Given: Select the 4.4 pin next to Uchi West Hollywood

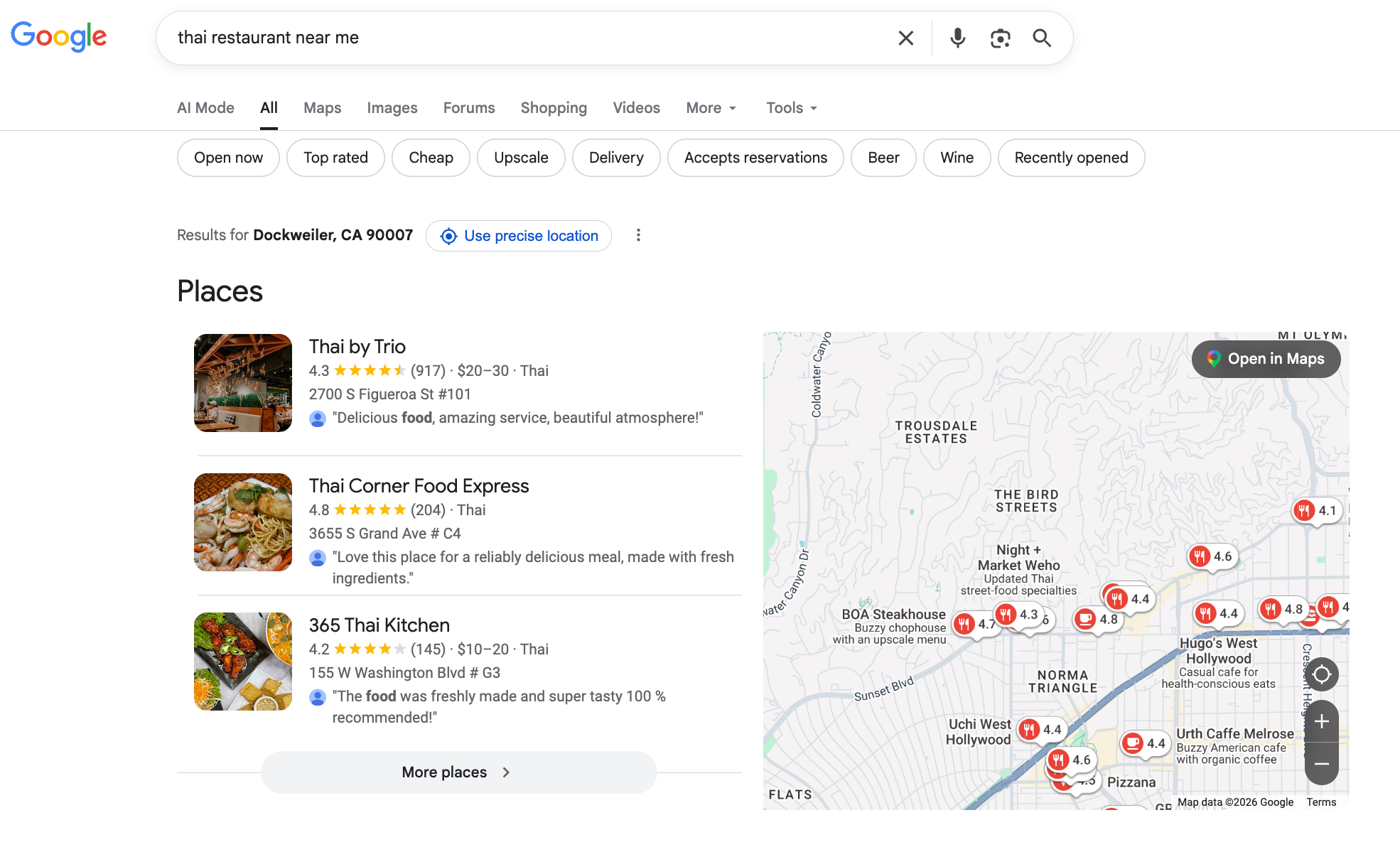Looking at the screenshot, I should [1041, 729].
